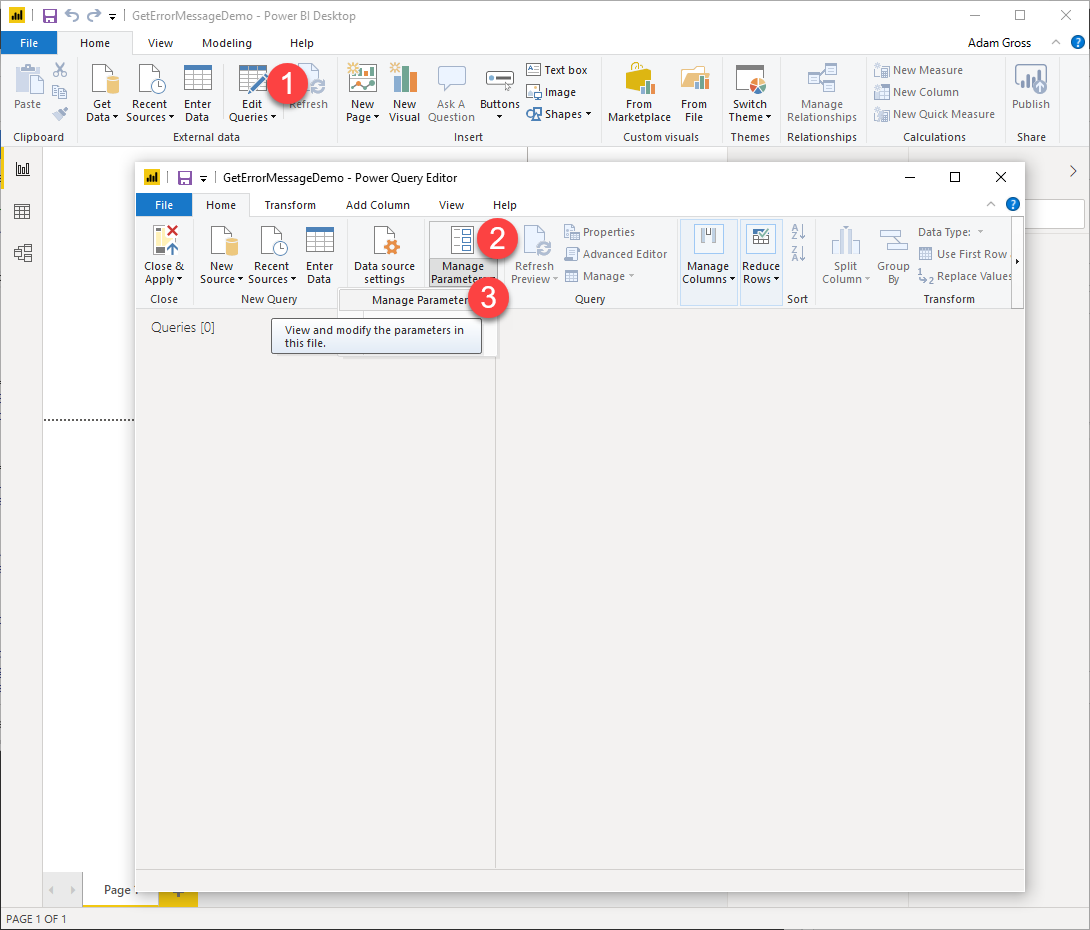Click New Quick Measure in Calculations group
The height and width of the screenshot is (930, 1090).
[934, 114]
